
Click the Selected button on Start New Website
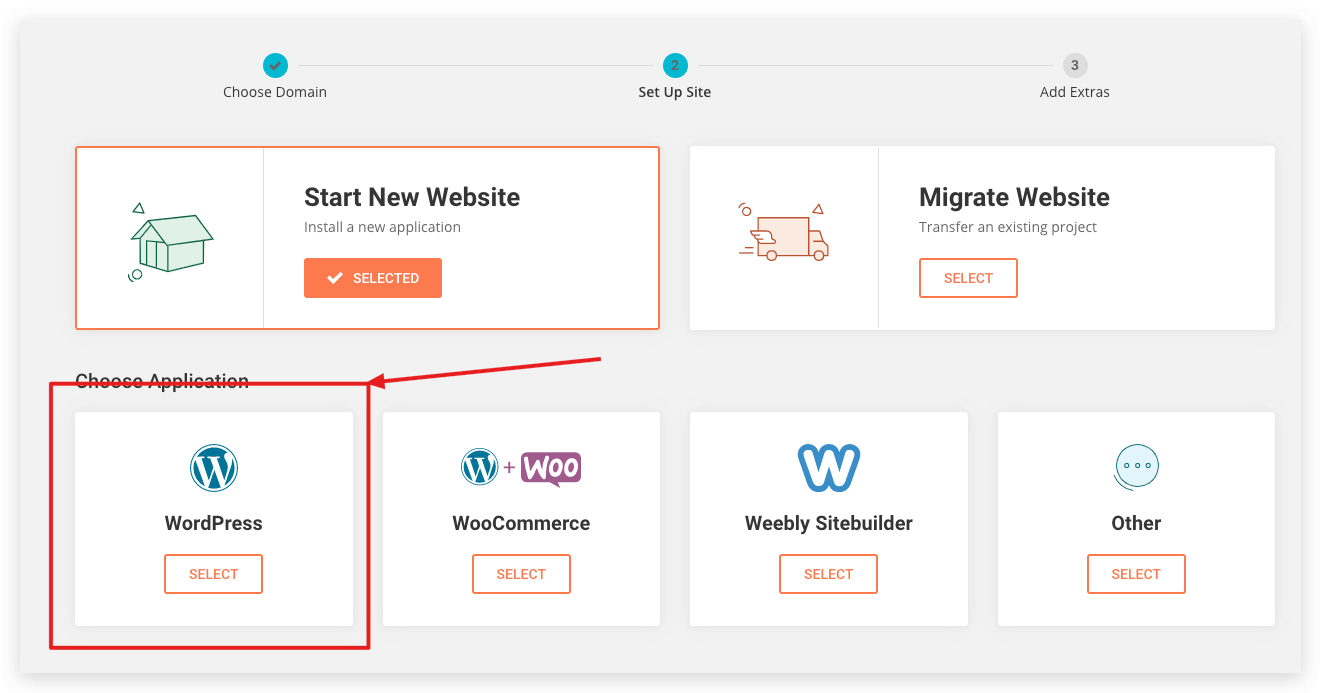[373, 278]
